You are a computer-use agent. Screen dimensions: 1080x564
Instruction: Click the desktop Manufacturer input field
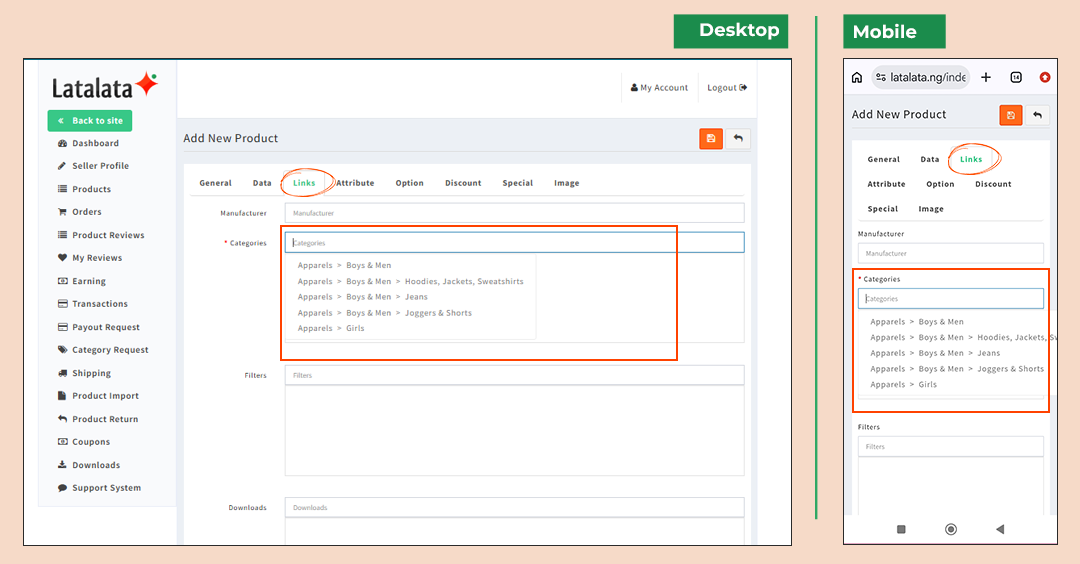(515, 213)
